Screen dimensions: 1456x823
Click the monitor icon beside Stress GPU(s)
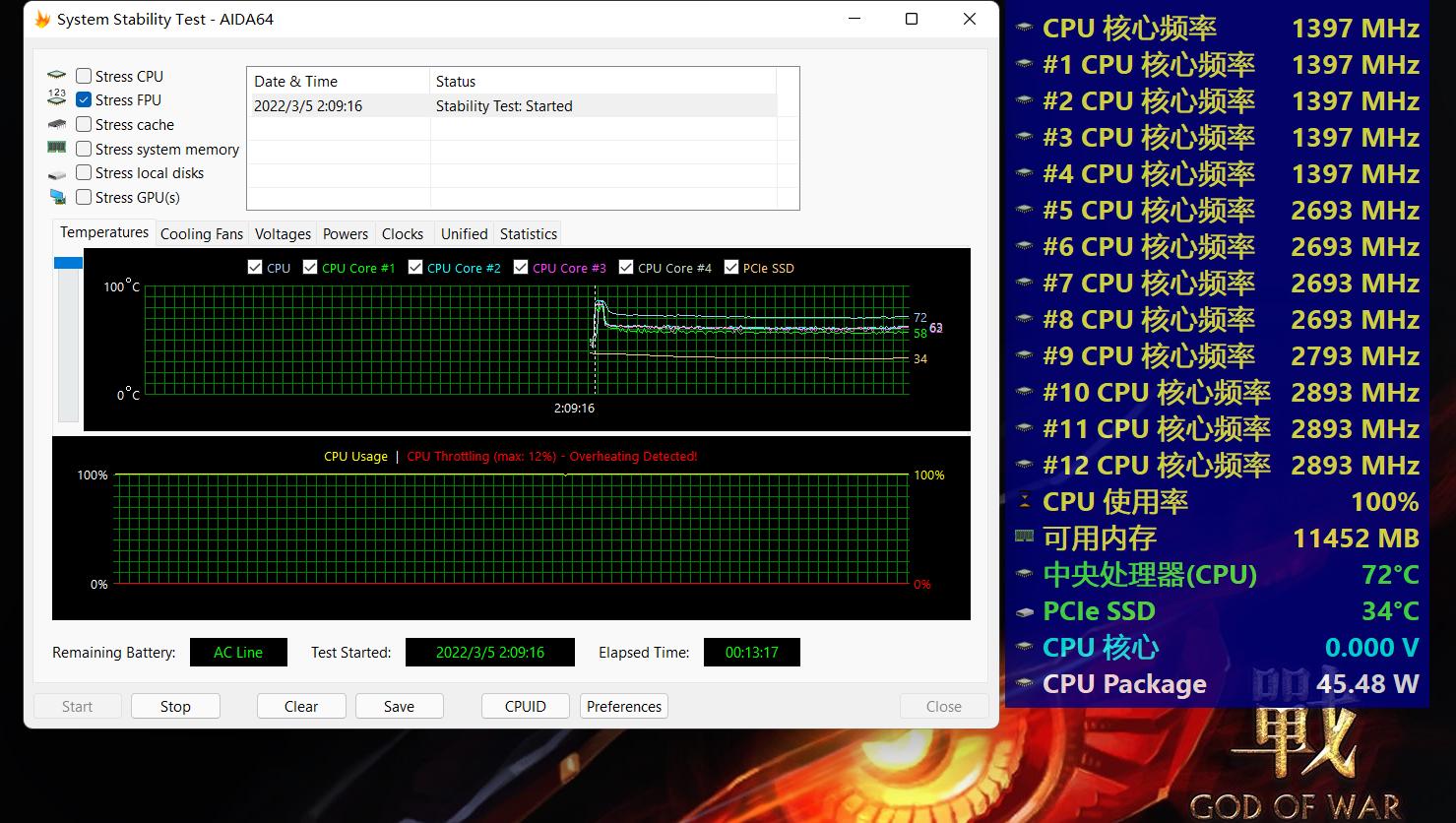57,197
